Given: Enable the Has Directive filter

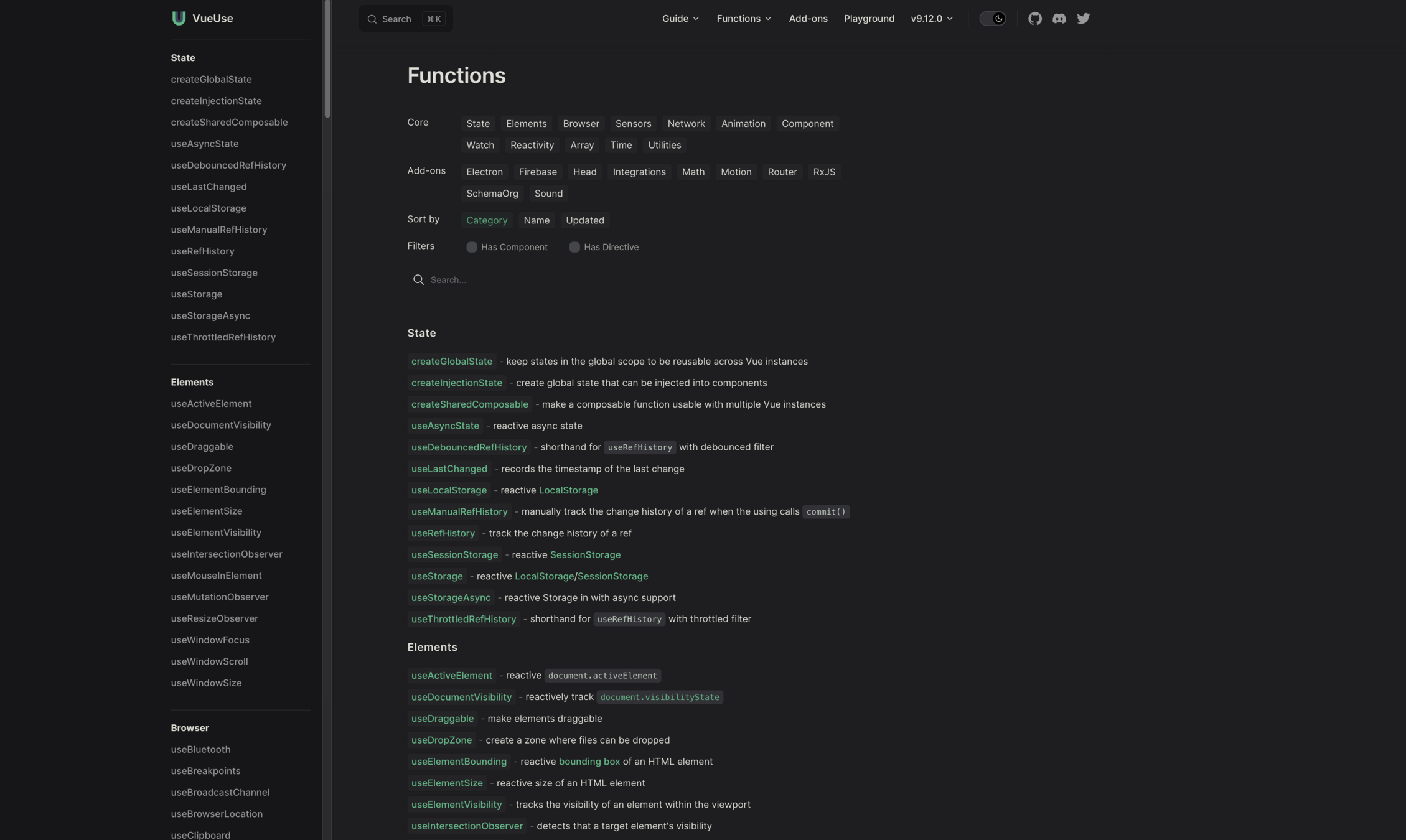Looking at the screenshot, I should 574,247.
